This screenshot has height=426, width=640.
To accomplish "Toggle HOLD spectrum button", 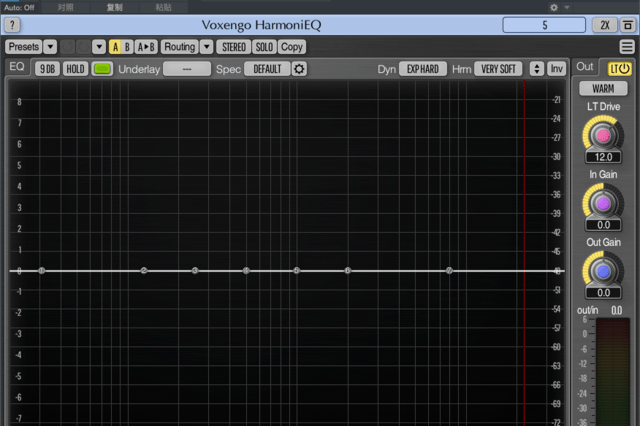I will click(x=76, y=69).
